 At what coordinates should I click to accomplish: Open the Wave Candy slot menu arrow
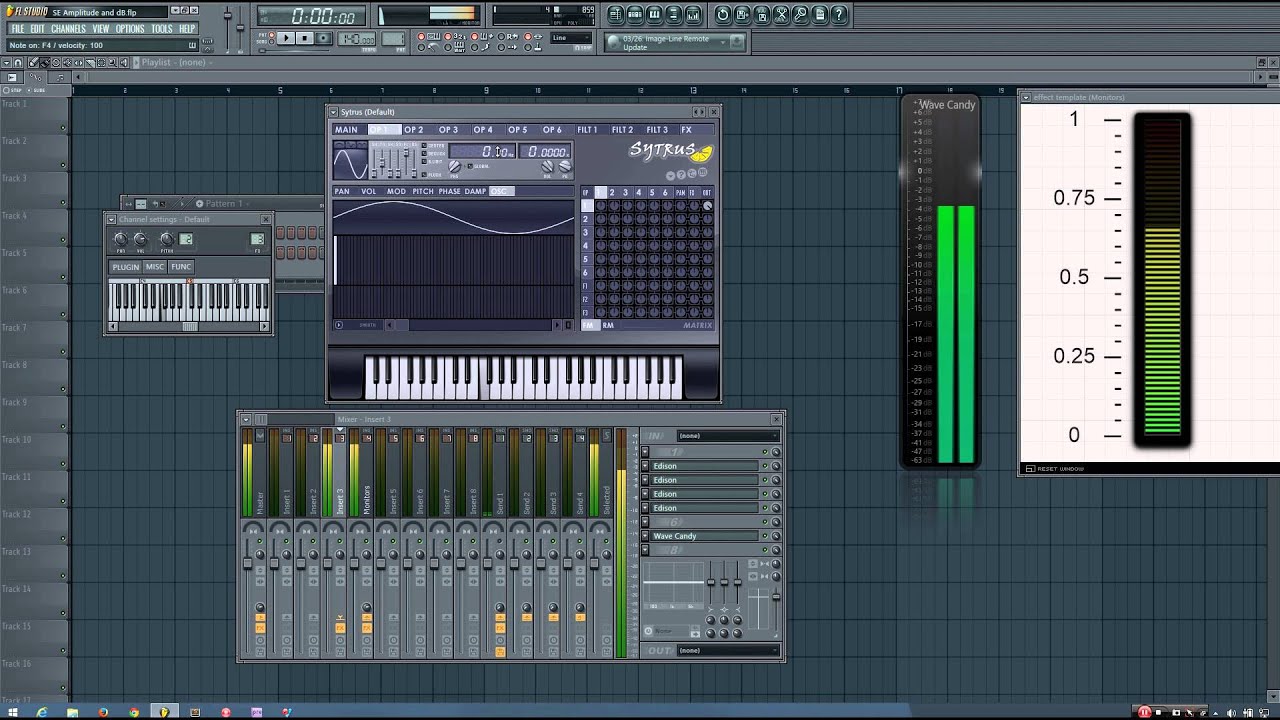[x=645, y=536]
